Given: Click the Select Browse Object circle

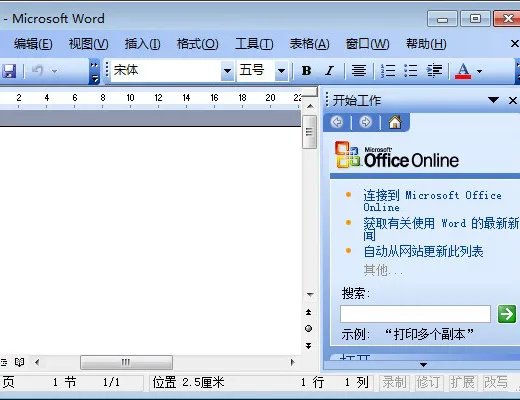Looking at the screenshot, I should coord(309,328).
